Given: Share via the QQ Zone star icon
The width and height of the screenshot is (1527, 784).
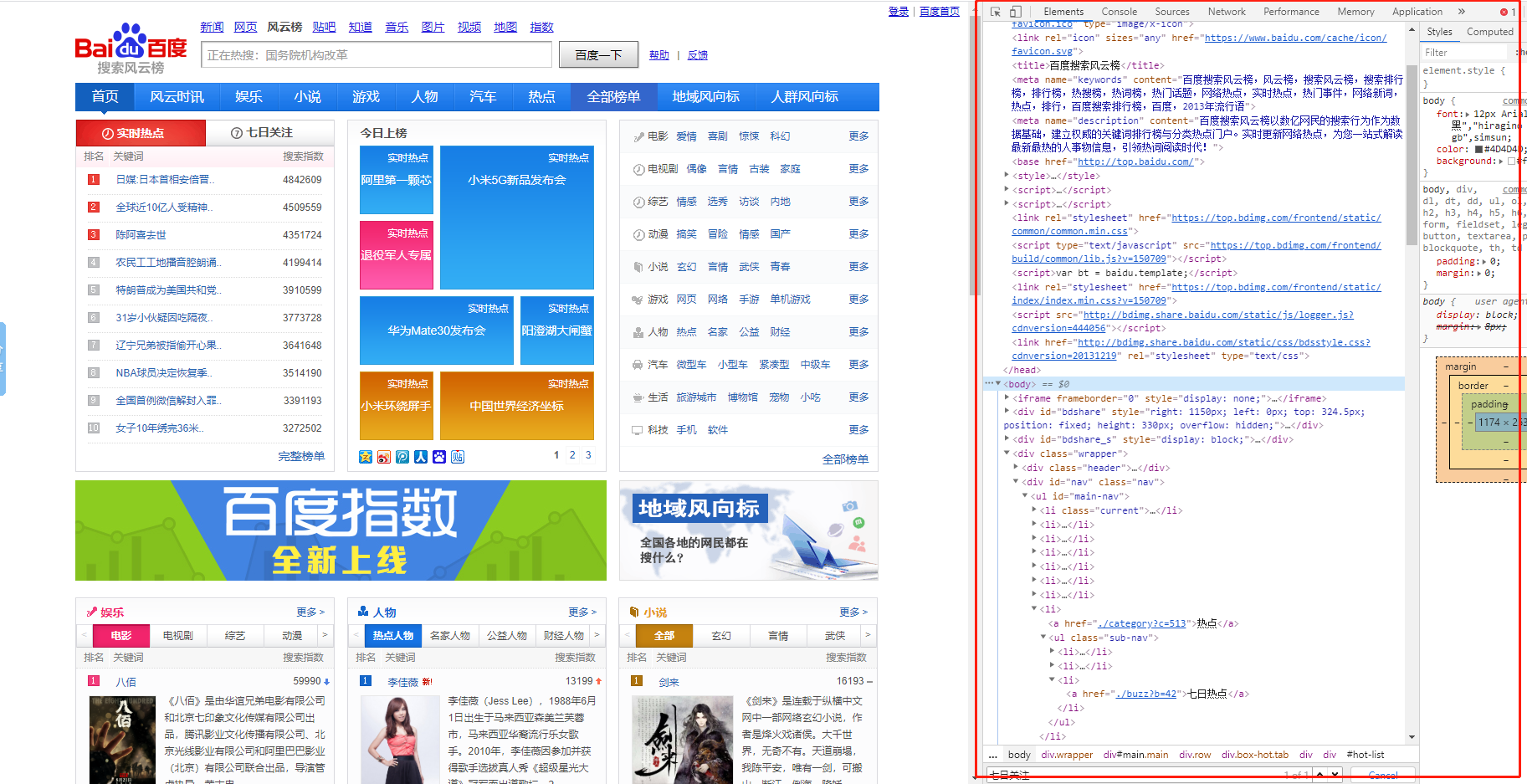Looking at the screenshot, I should (366, 457).
